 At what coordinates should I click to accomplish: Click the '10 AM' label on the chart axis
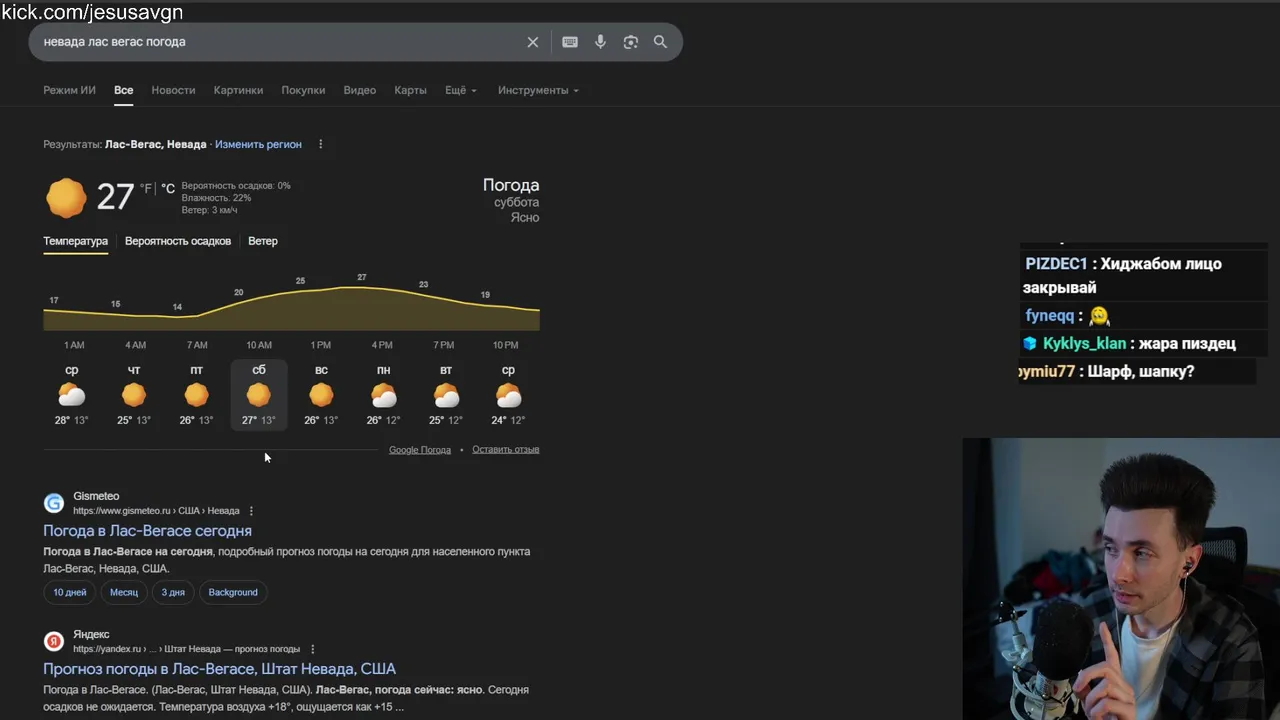(259, 345)
